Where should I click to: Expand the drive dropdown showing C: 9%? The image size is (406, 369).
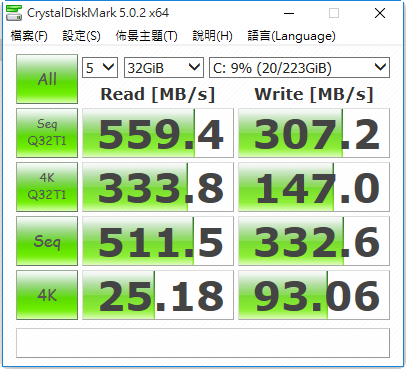point(299,68)
